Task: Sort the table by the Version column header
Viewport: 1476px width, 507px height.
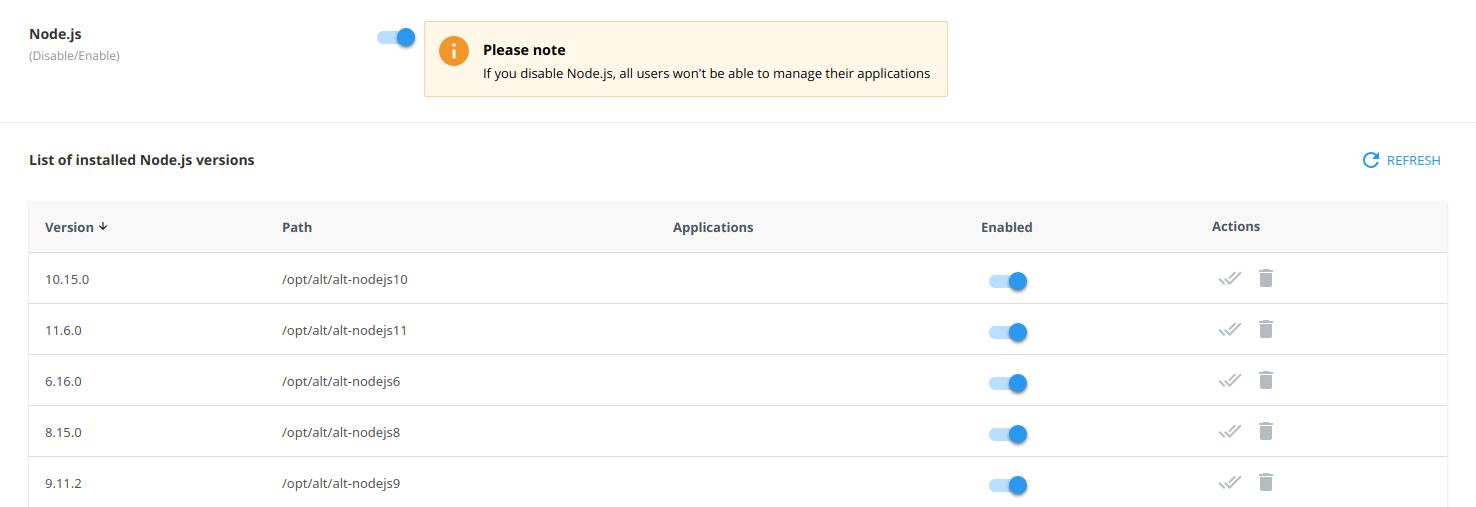Action: click(x=76, y=227)
